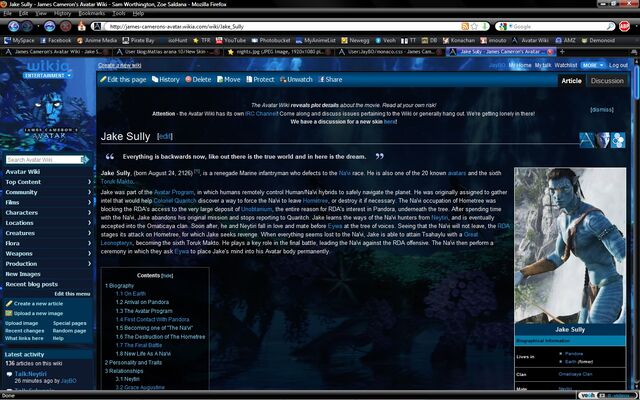
Task: Open the Photobucket bookmark
Action: tap(271, 40)
